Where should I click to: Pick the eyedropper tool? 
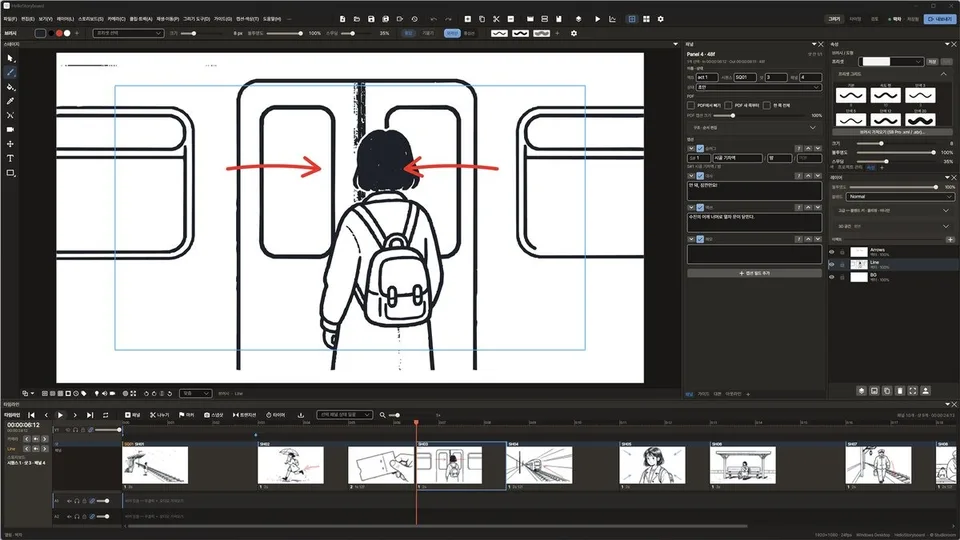point(10,101)
